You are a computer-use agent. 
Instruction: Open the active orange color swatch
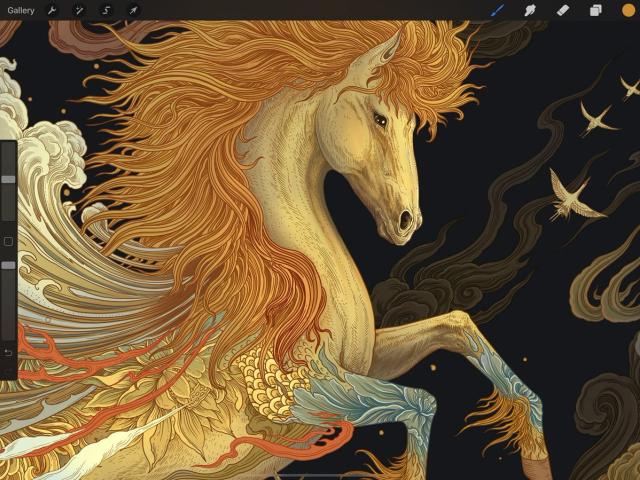pyautogui.click(x=629, y=10)
